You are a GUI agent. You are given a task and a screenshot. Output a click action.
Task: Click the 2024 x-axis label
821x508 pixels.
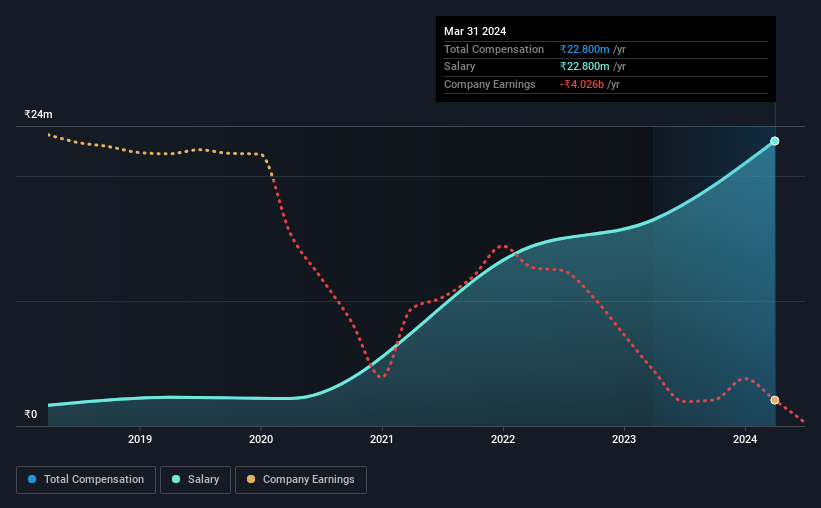pos(745,439)
